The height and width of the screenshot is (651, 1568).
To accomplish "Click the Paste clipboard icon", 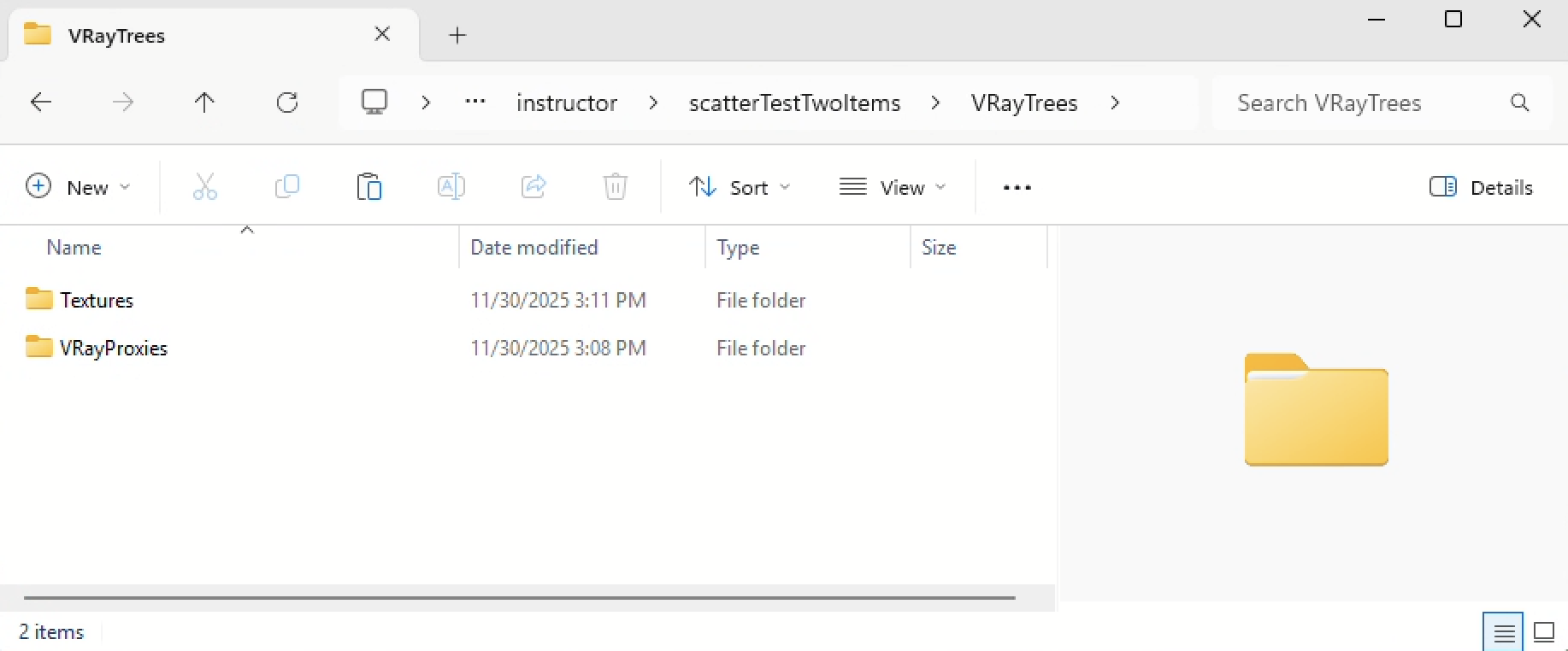I will tap(368, 186).
